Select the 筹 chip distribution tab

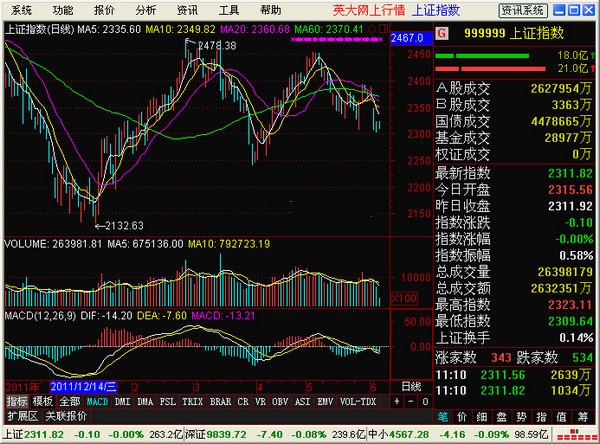(582, 415)
